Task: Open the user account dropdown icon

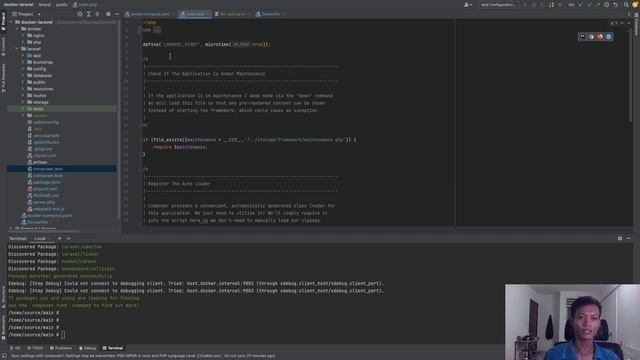Action: (x=468, y=5)
